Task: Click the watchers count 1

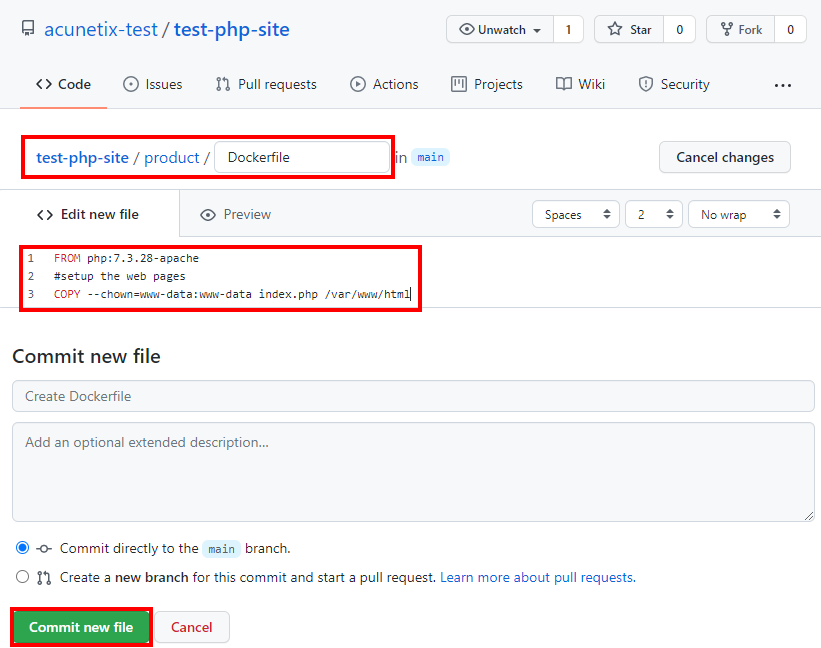Action: coord(568,29)
